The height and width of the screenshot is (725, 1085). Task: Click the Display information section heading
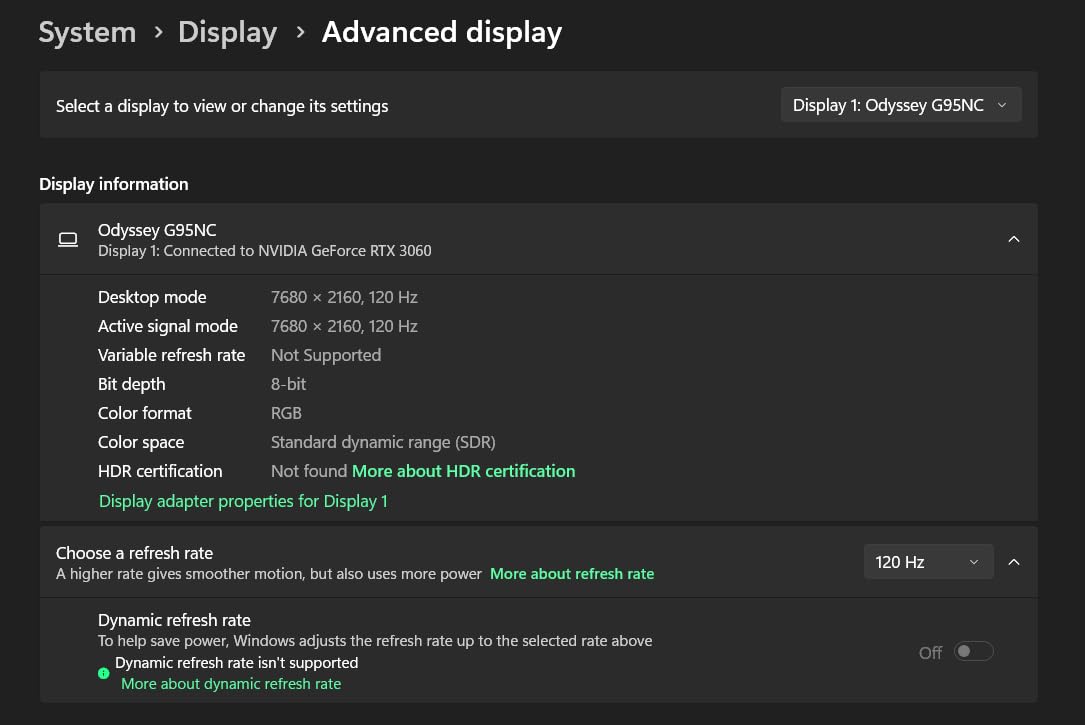[113, 184]
